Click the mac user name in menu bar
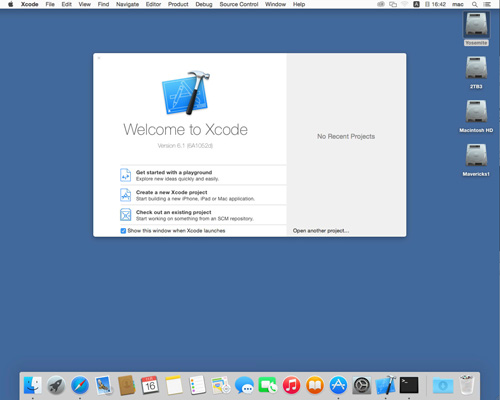 [458, 4]
